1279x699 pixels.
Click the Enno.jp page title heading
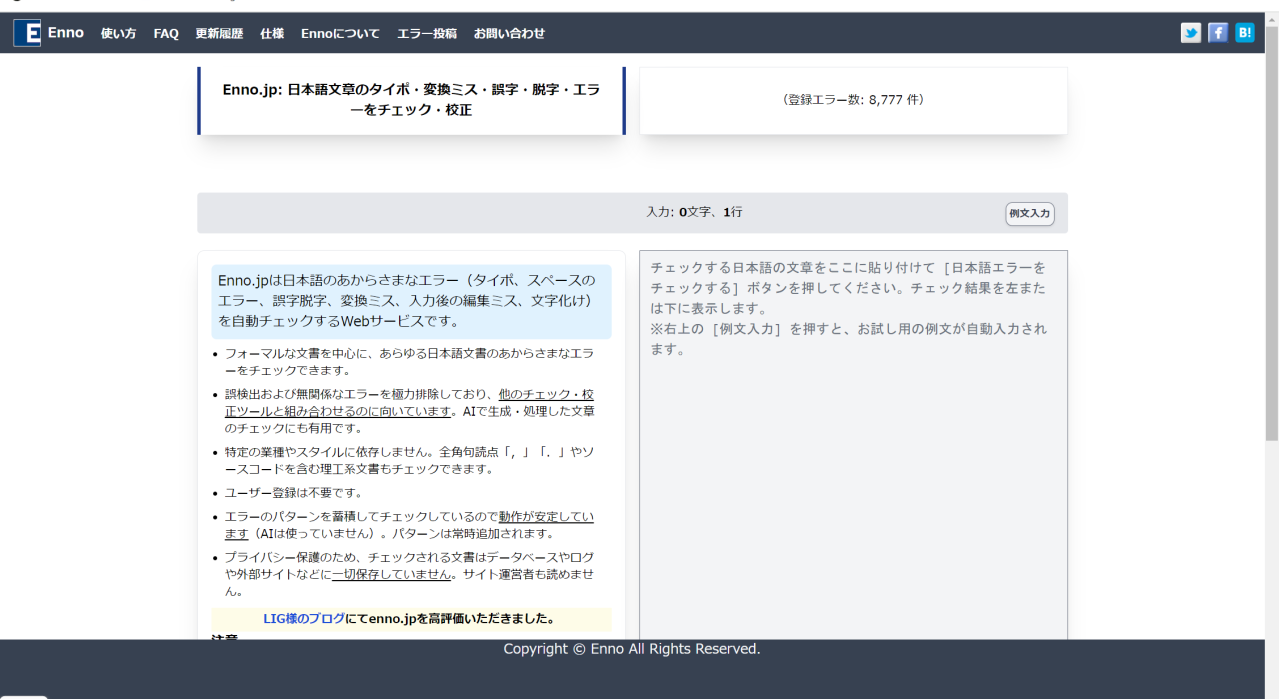click(411, 100)
